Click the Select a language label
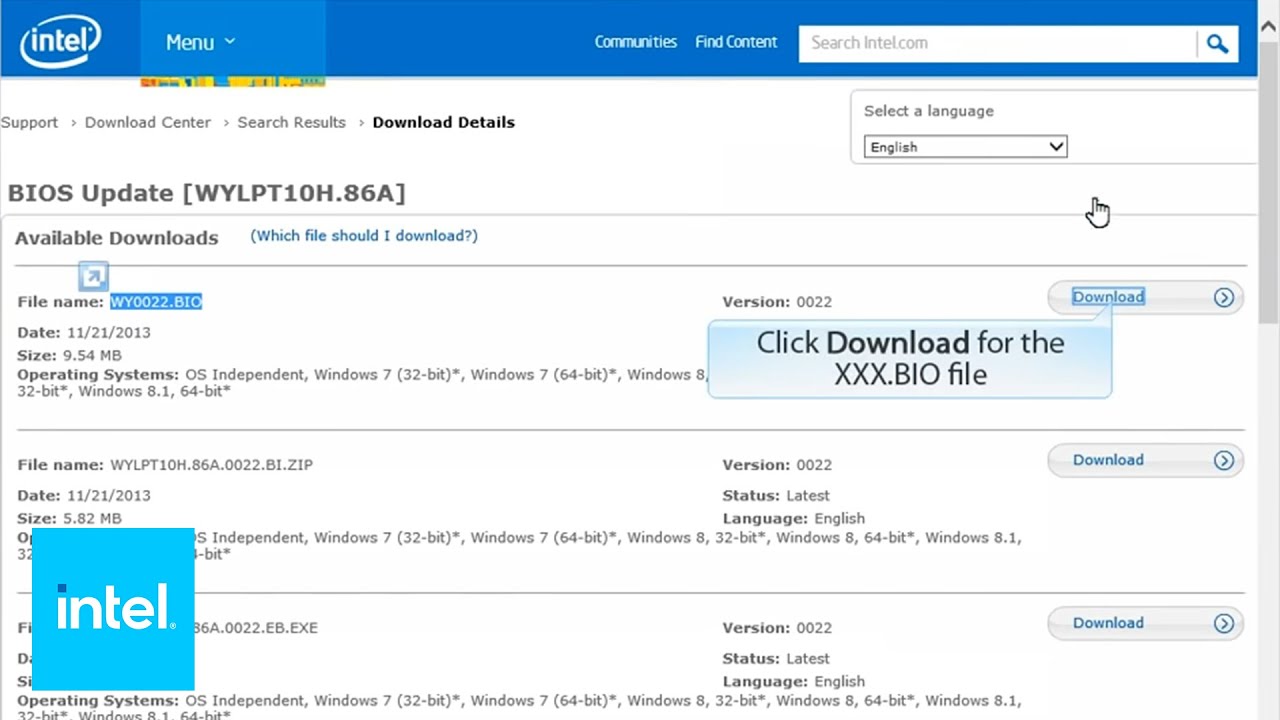1280x720 pixels. [929, 111]
